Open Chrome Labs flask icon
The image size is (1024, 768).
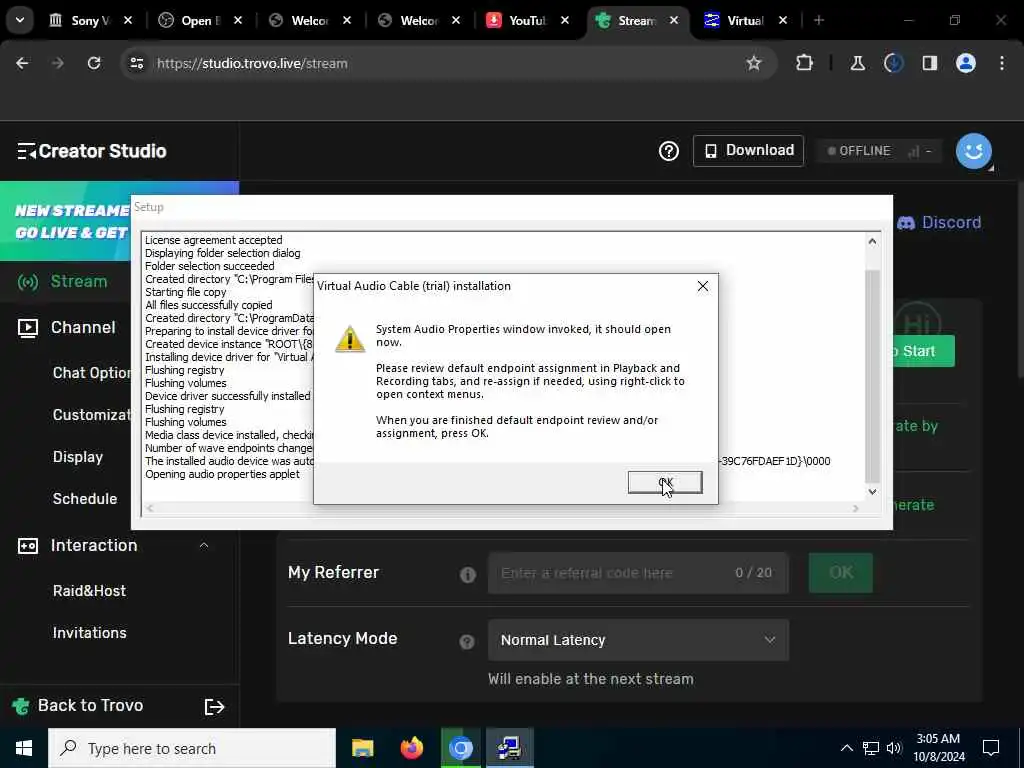[x=857, y=63]
